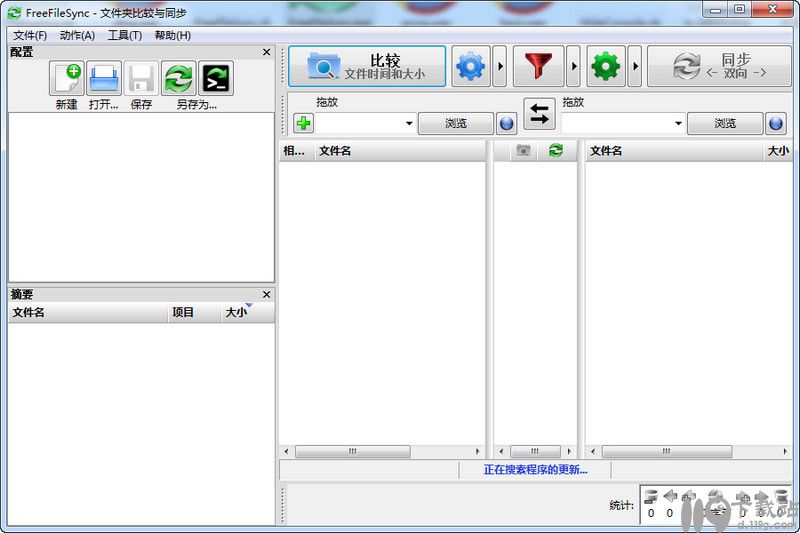
Task: Add a folder pair with the green plus
Action: 304,123
